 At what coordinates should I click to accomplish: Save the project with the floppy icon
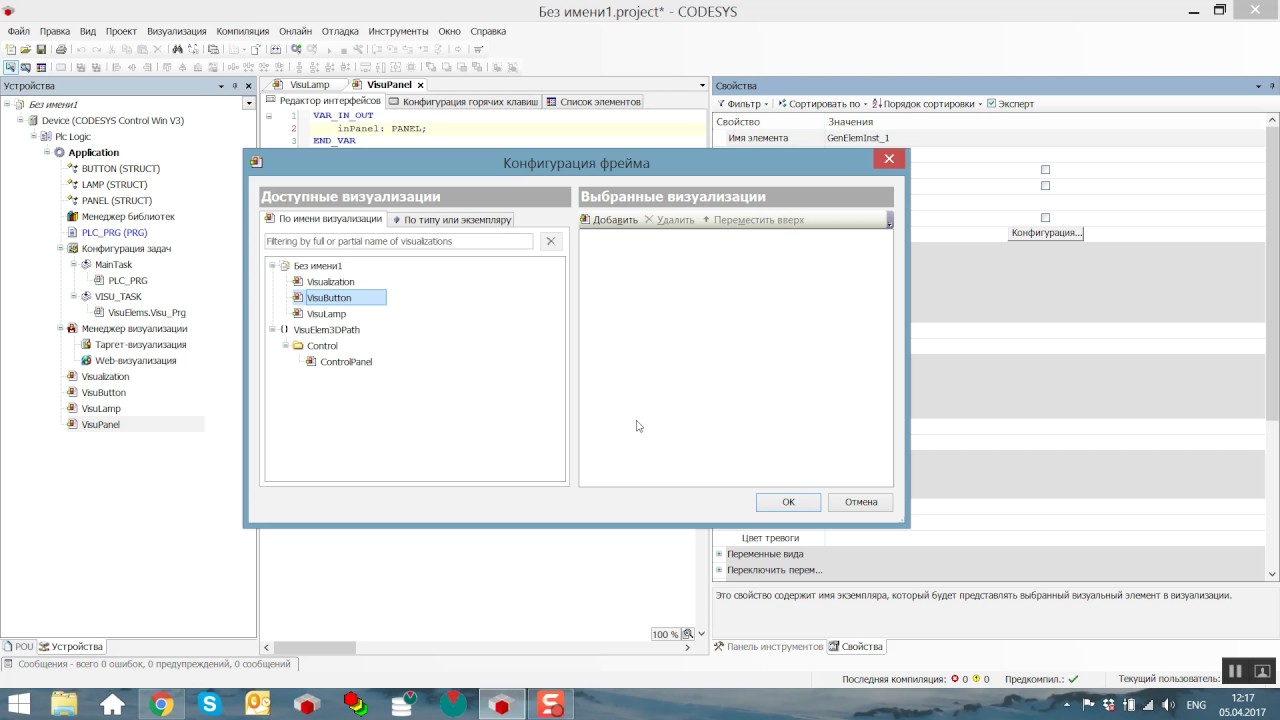[41, 49]
